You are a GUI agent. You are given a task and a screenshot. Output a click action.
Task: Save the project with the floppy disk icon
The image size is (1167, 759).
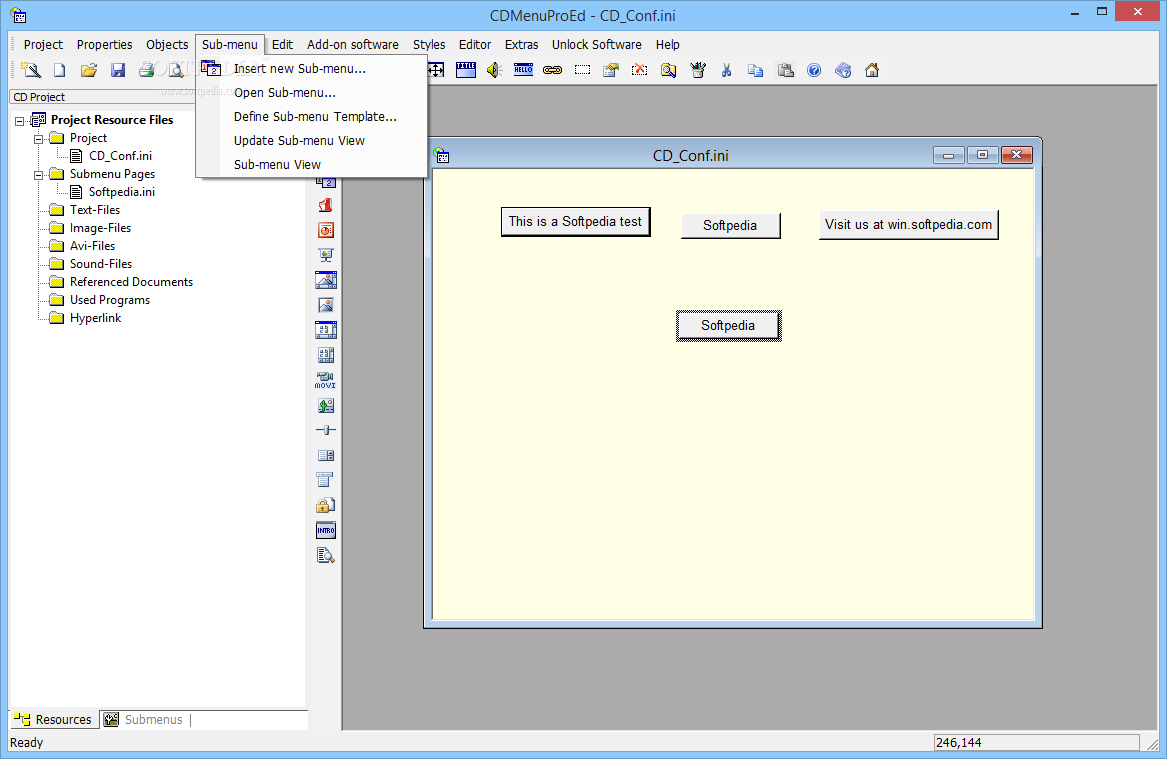click(118, 70)
